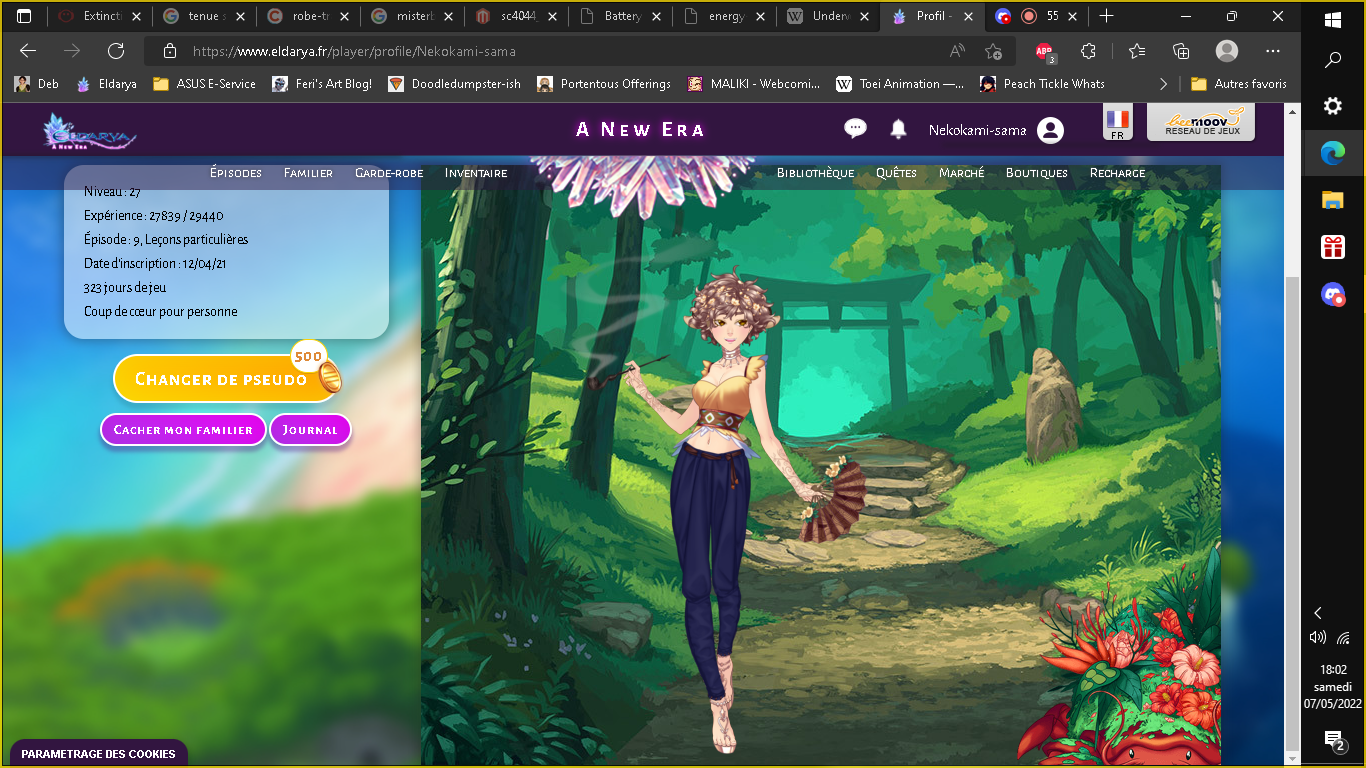
Task: Add this page to favorites with star icon
Action: [x=993, y=51]
